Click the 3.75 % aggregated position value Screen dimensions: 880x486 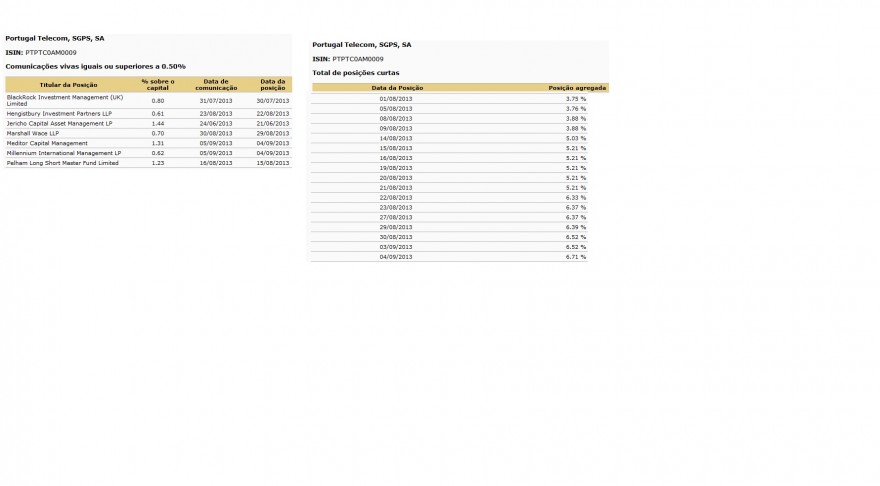[x=576, y=99]
